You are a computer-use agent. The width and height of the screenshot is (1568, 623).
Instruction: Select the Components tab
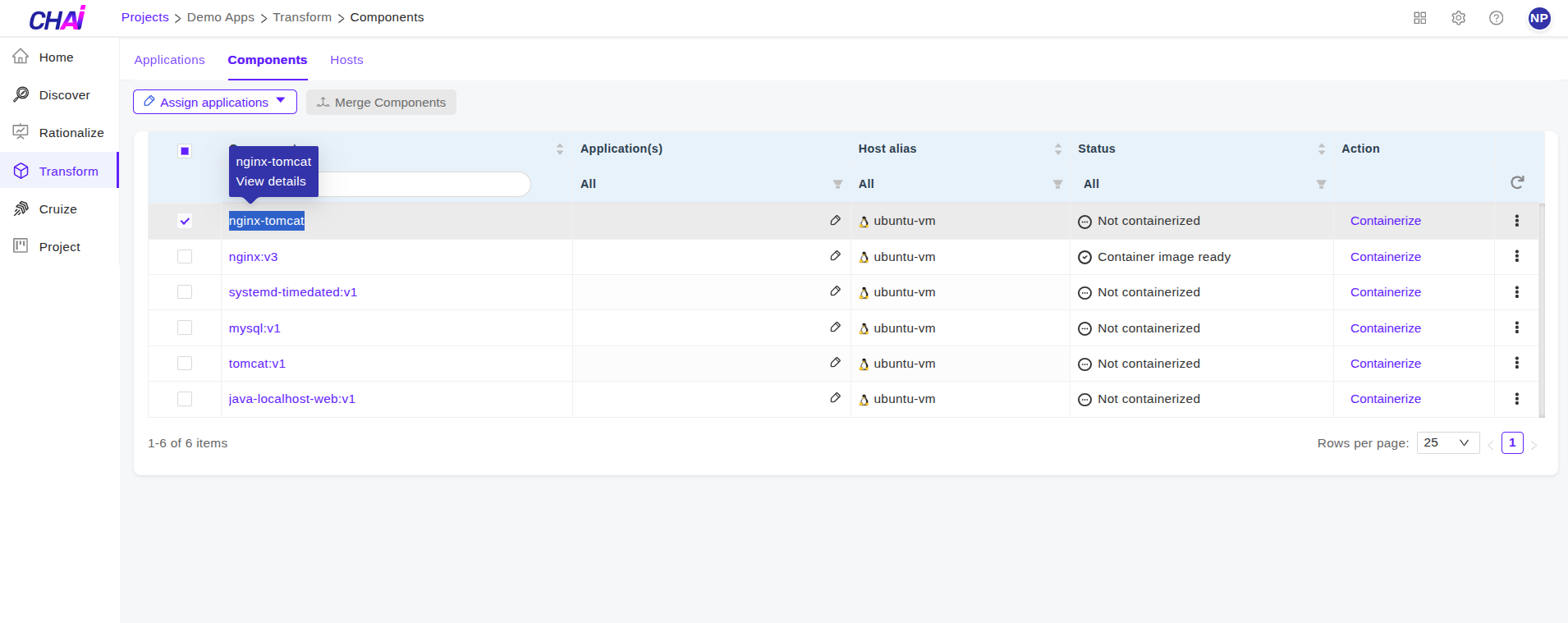point(268,60)
